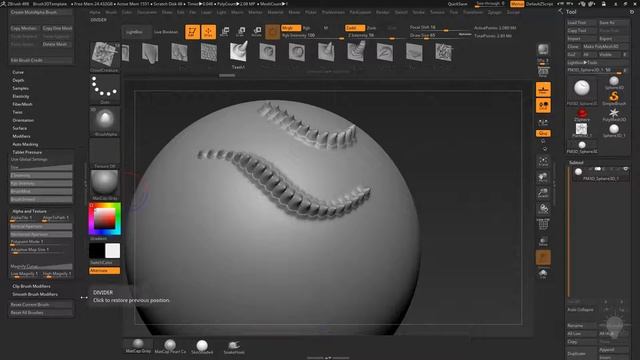The image size is (640, 360).
Task: Select the Sphere3D_1 tool icon
Action: (614, 130)
